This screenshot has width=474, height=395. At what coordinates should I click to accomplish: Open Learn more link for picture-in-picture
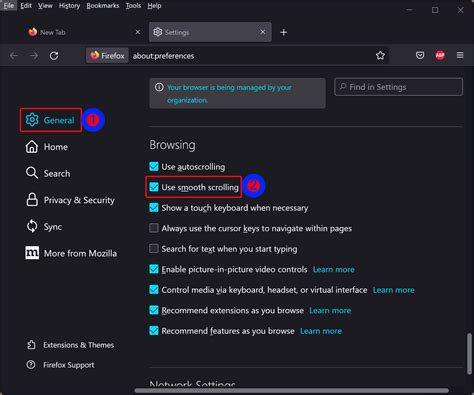click(334, 269)
